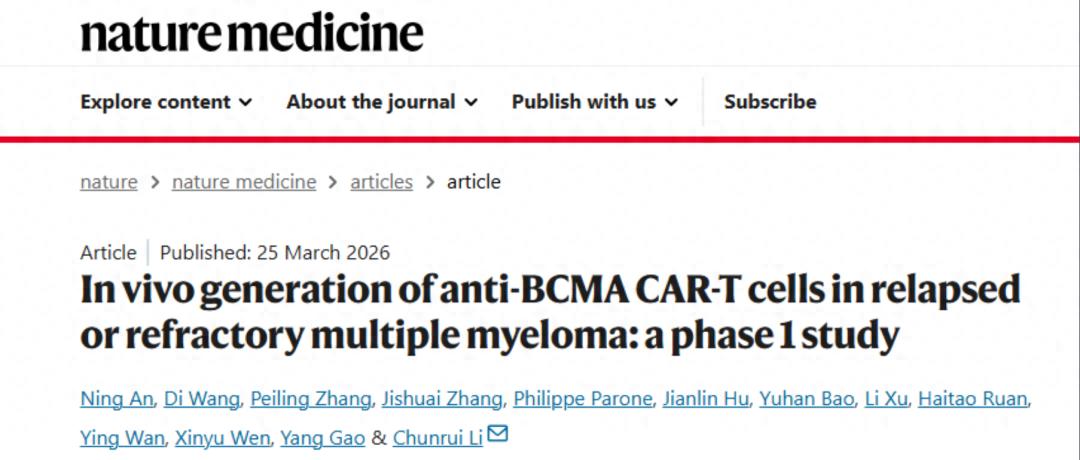Select author Yuhan Bao's name

[805, 399]
